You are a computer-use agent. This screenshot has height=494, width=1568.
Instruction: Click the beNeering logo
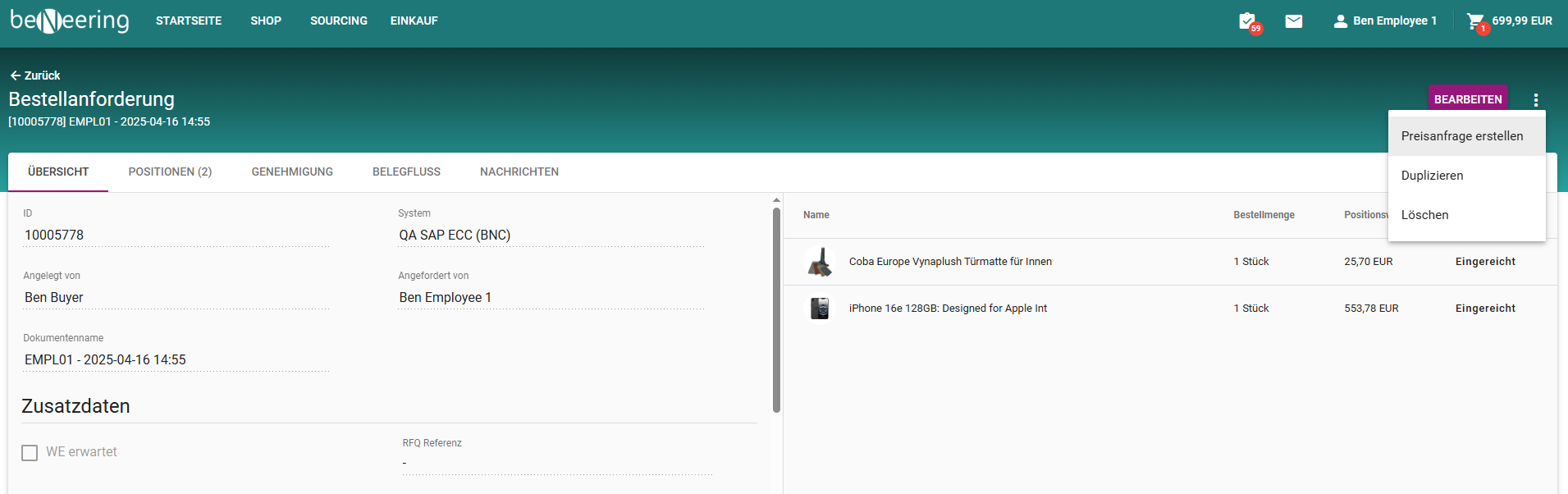point(70,21)
